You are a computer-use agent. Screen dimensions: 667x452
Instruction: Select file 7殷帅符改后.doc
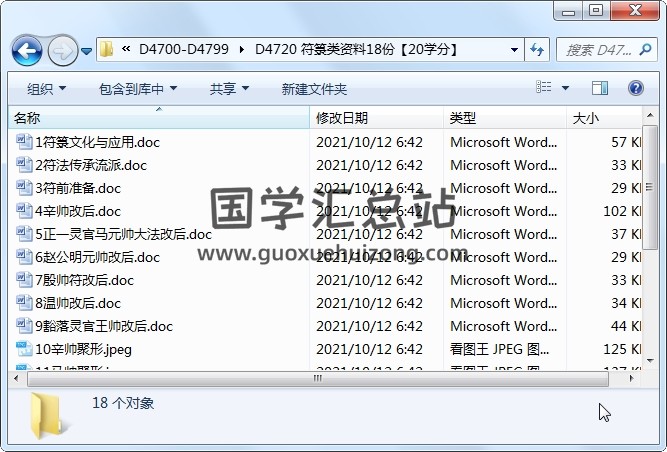click(x=84, y=280)
